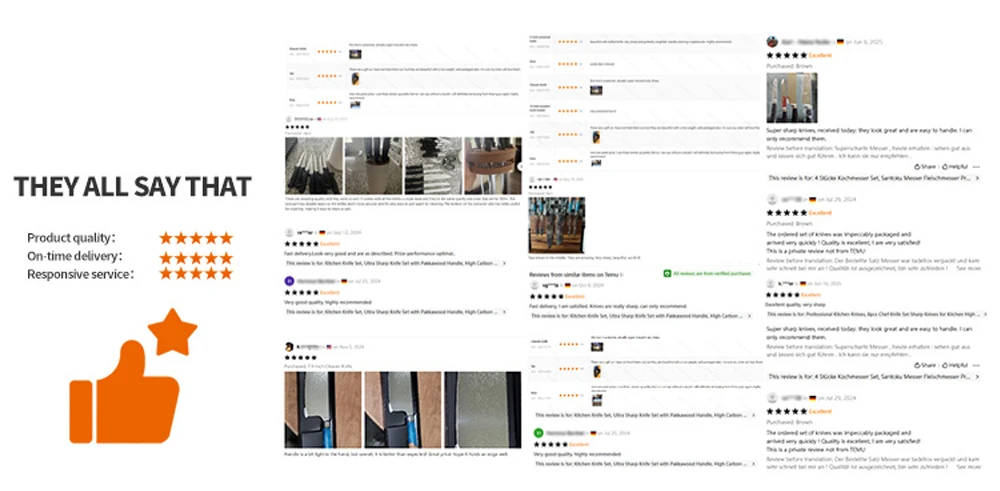This screenshot has width=1000, height=491.
Task: Open the round wooden knife holder photo
Action: [492, 166]
